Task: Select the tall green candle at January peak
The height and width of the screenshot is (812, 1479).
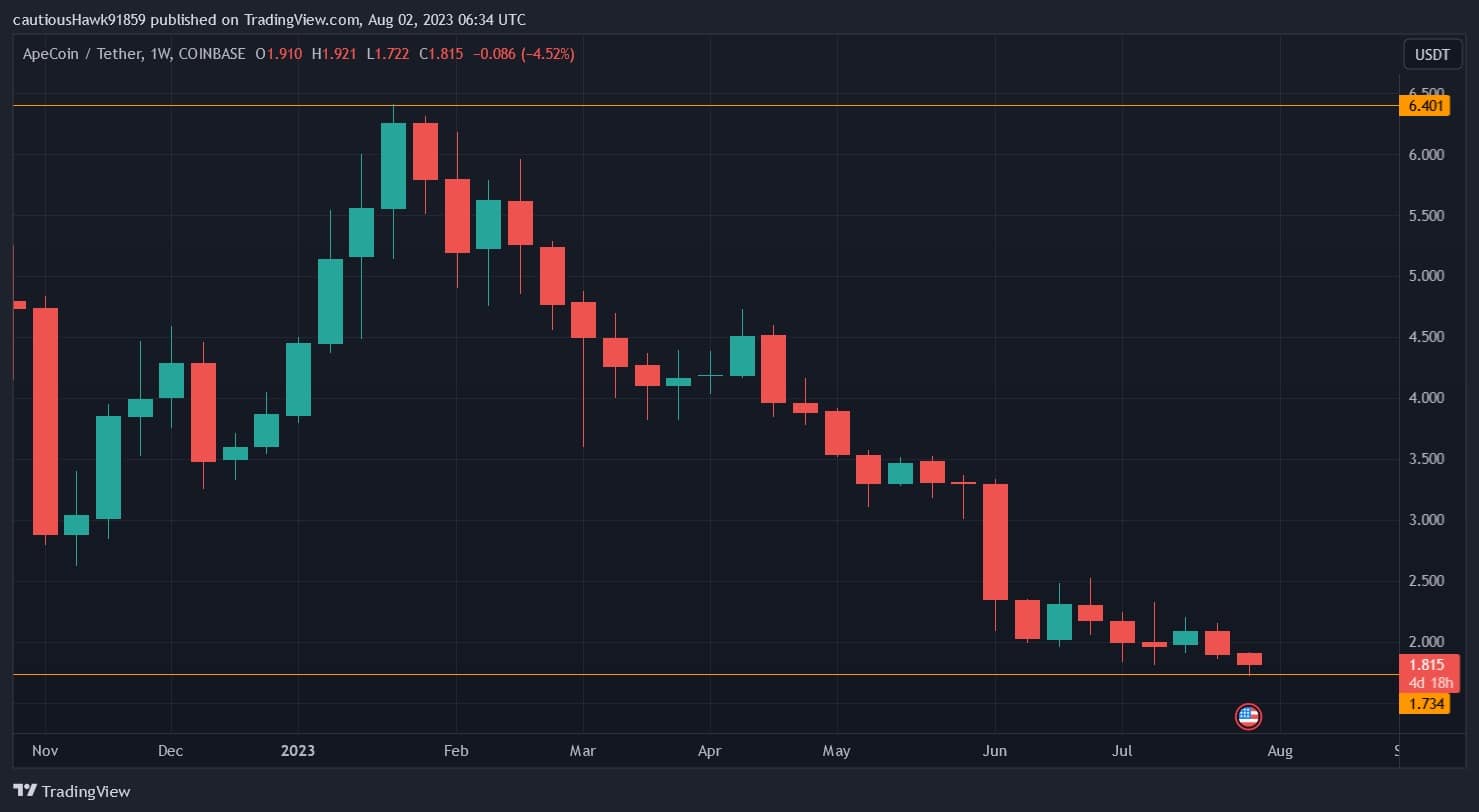Action: 393,166
